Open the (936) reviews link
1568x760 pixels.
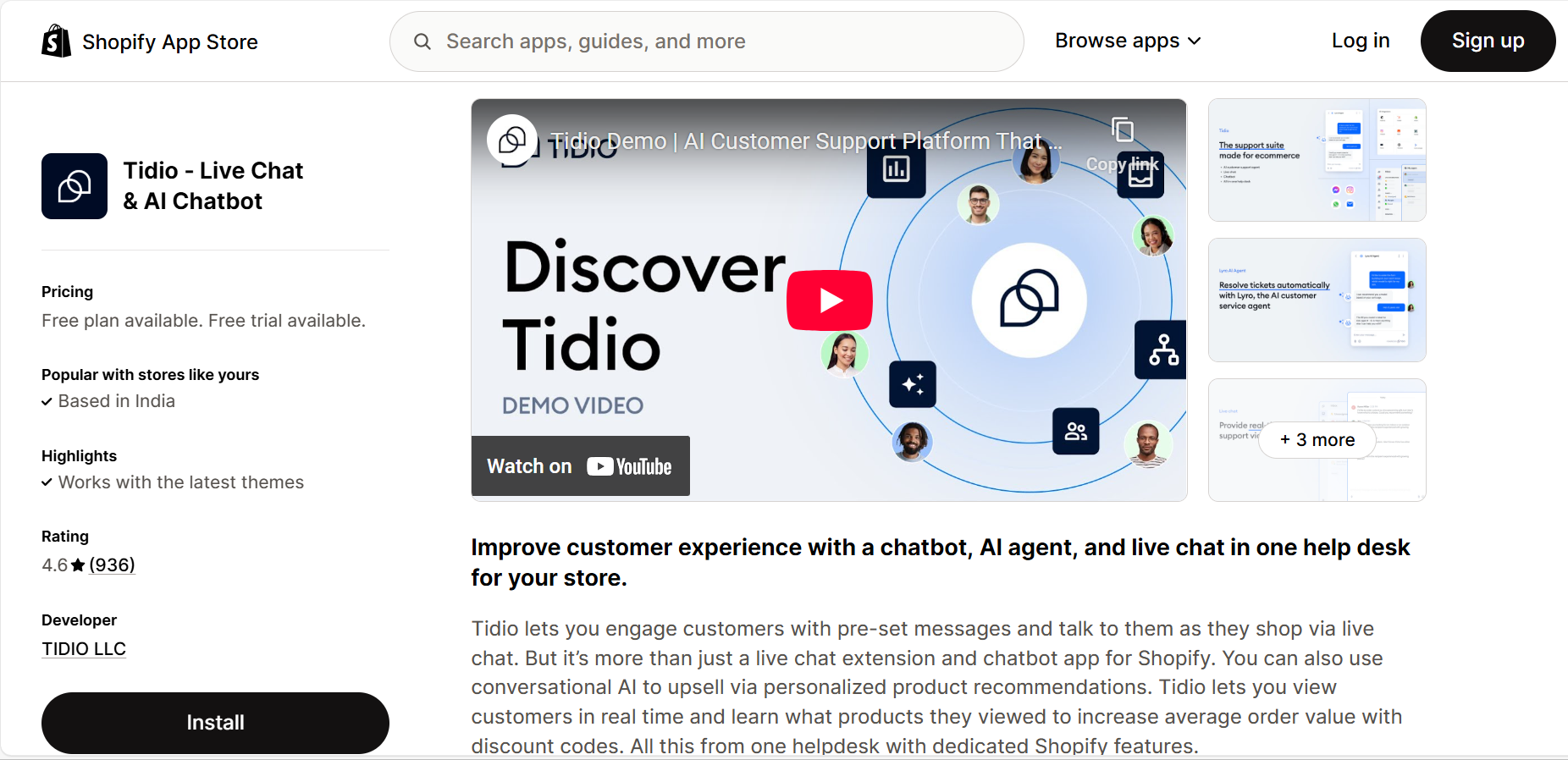coord(112,565)
